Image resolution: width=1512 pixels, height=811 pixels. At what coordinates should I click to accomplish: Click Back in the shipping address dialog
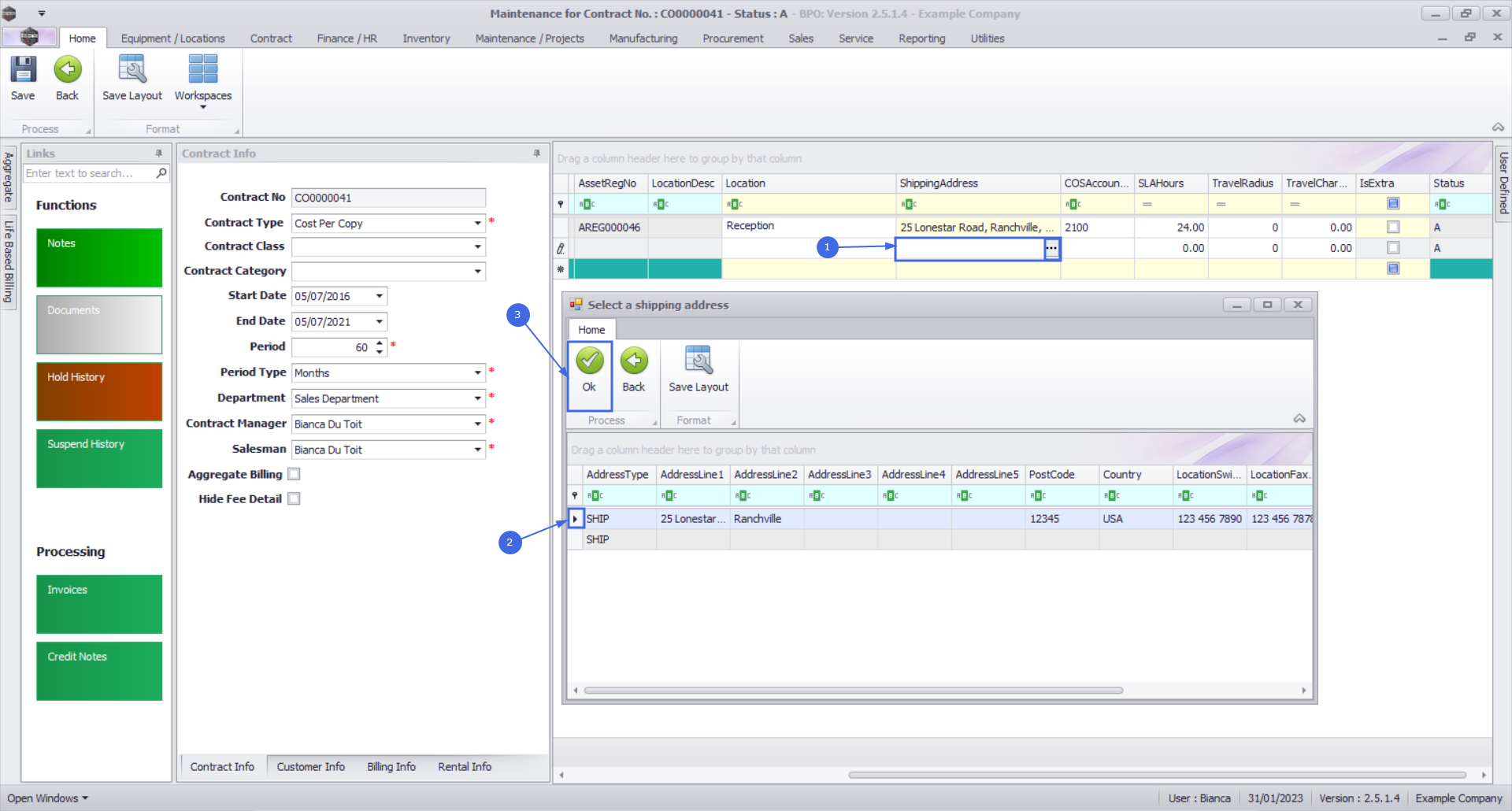[634, 370]
